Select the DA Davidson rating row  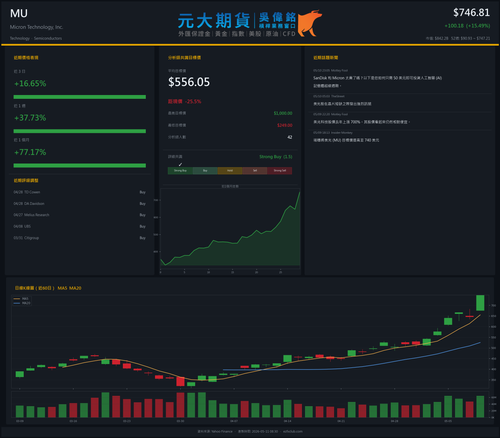[x=80, y=203]
